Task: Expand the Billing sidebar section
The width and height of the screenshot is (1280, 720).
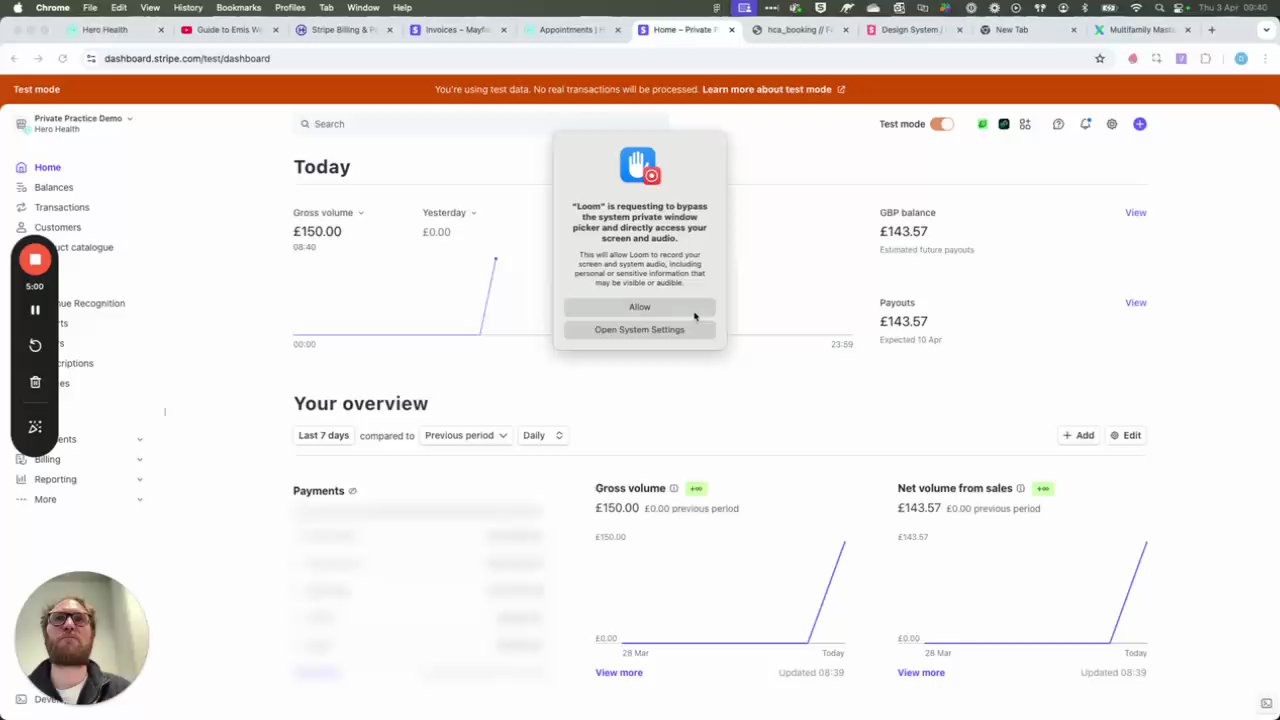Action: coord(80,459)
